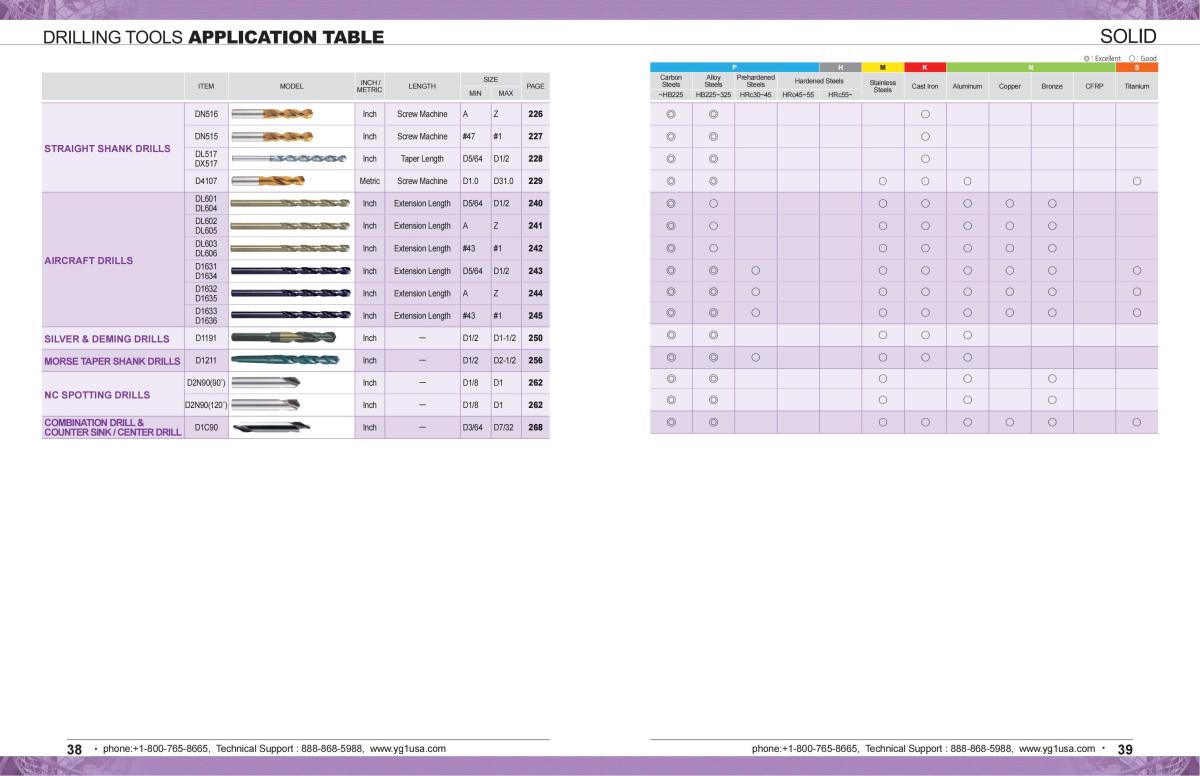
Task: Click the AIRCRAFT DRILLS category label
Action: pyautogui.click(x=88, y=260)
